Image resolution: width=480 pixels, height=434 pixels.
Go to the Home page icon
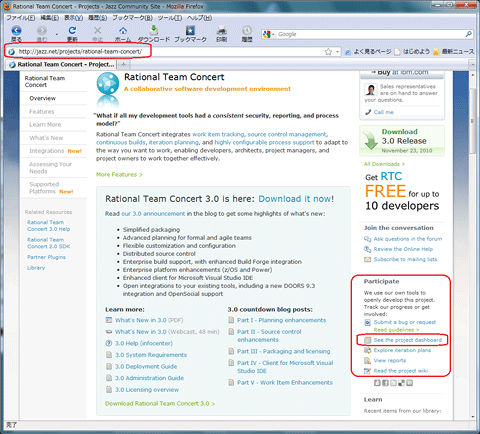click(x=123, y=31)
